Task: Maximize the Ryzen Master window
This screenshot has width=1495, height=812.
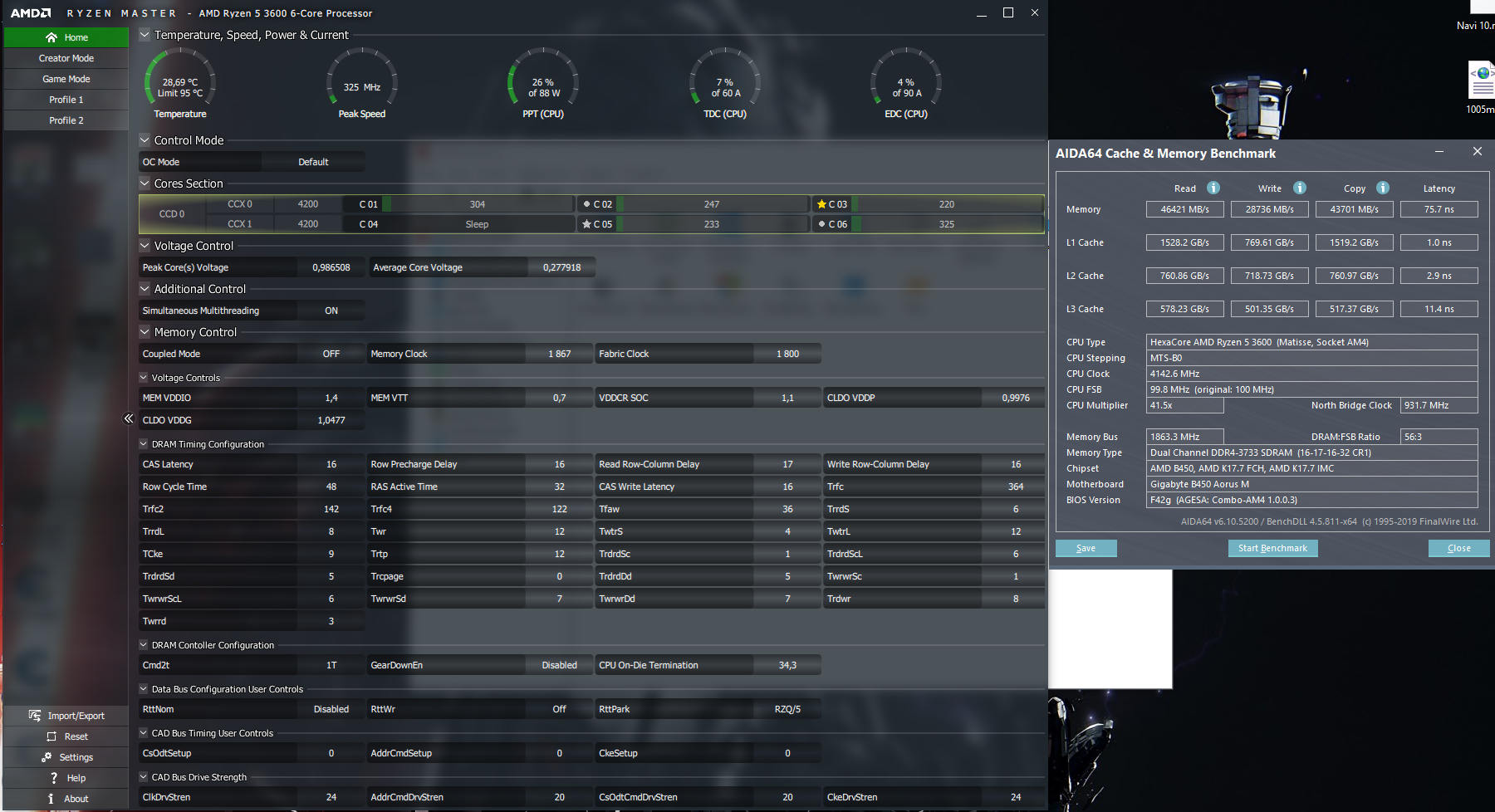Action: click(1008, 12)
